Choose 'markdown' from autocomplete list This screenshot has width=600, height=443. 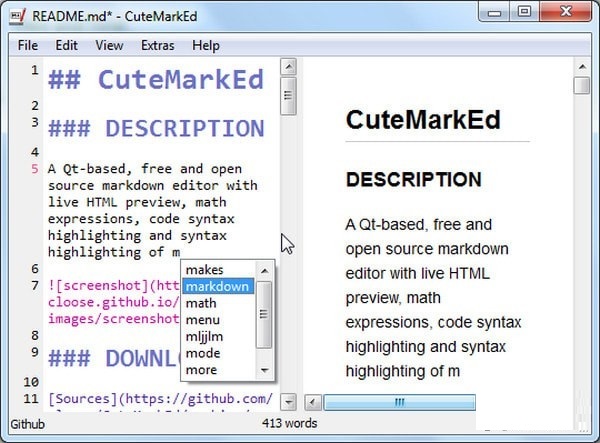tap(218, 287)
